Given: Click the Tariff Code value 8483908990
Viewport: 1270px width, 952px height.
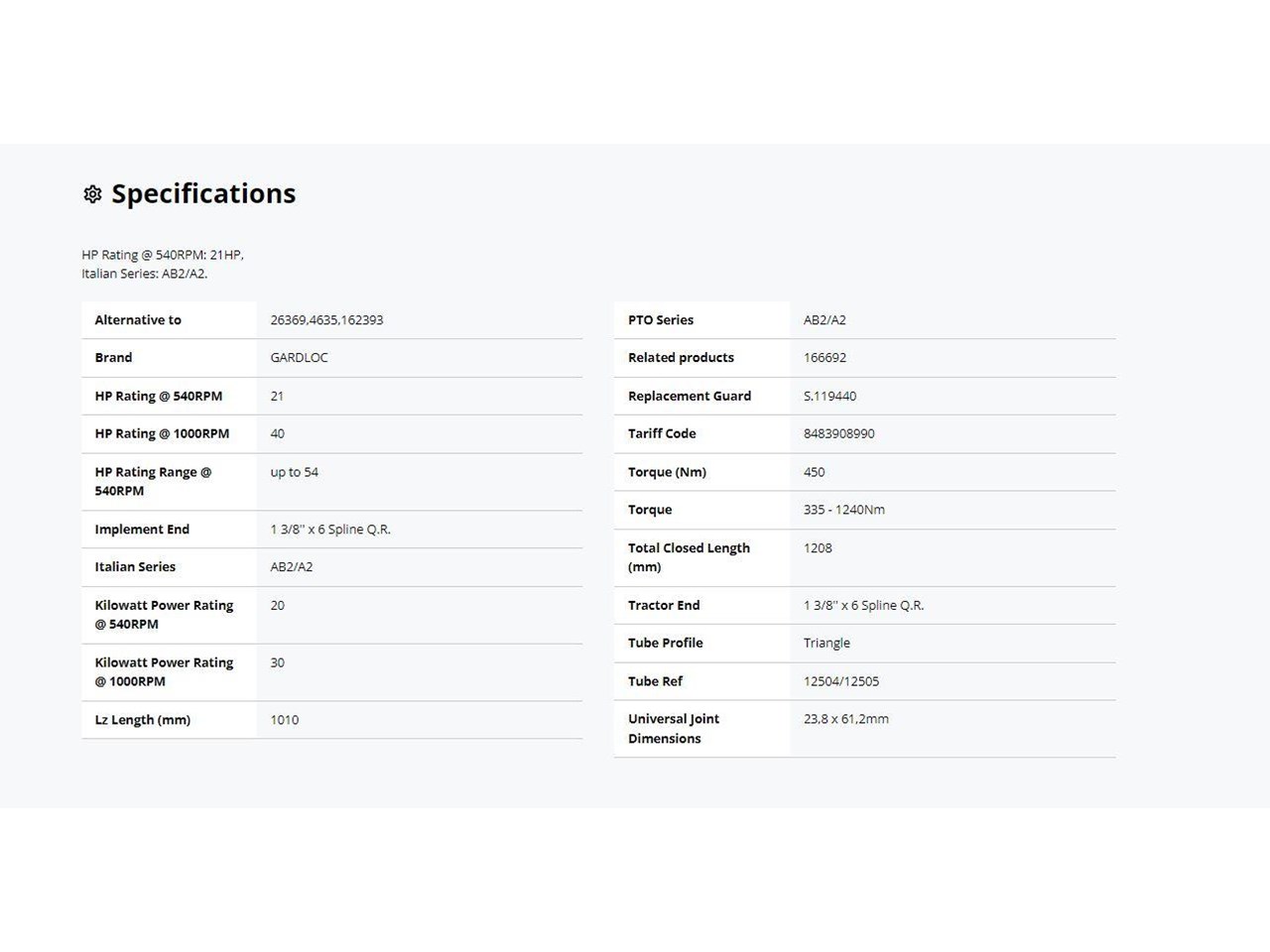Looking at the screenshot, I should [838, 433].
